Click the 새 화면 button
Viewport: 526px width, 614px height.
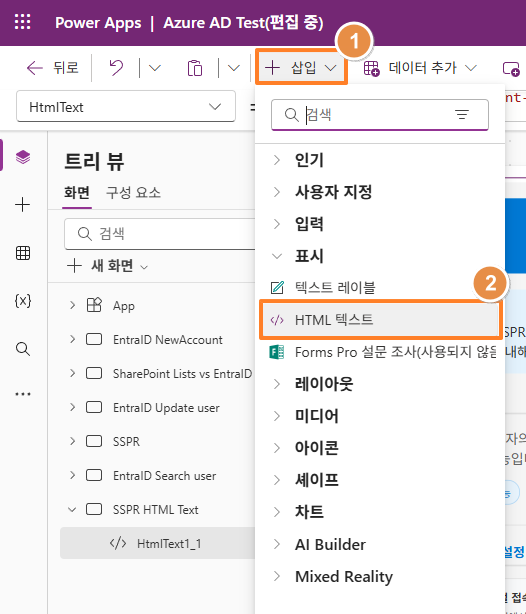click(x=107, y=266)
